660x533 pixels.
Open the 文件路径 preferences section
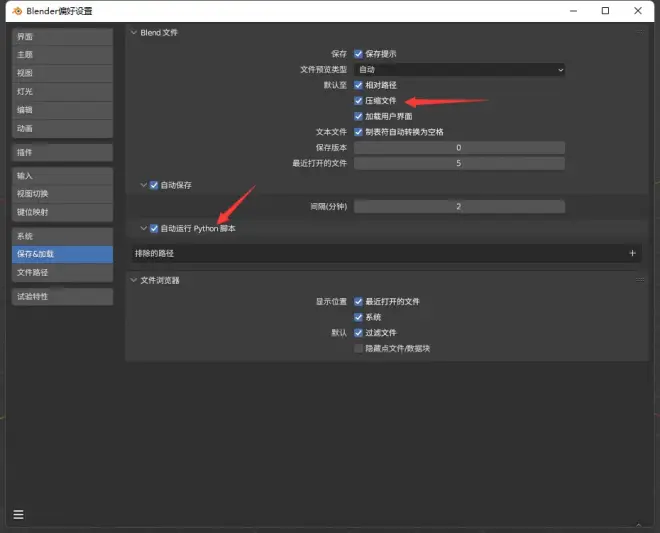pos(62,273)
